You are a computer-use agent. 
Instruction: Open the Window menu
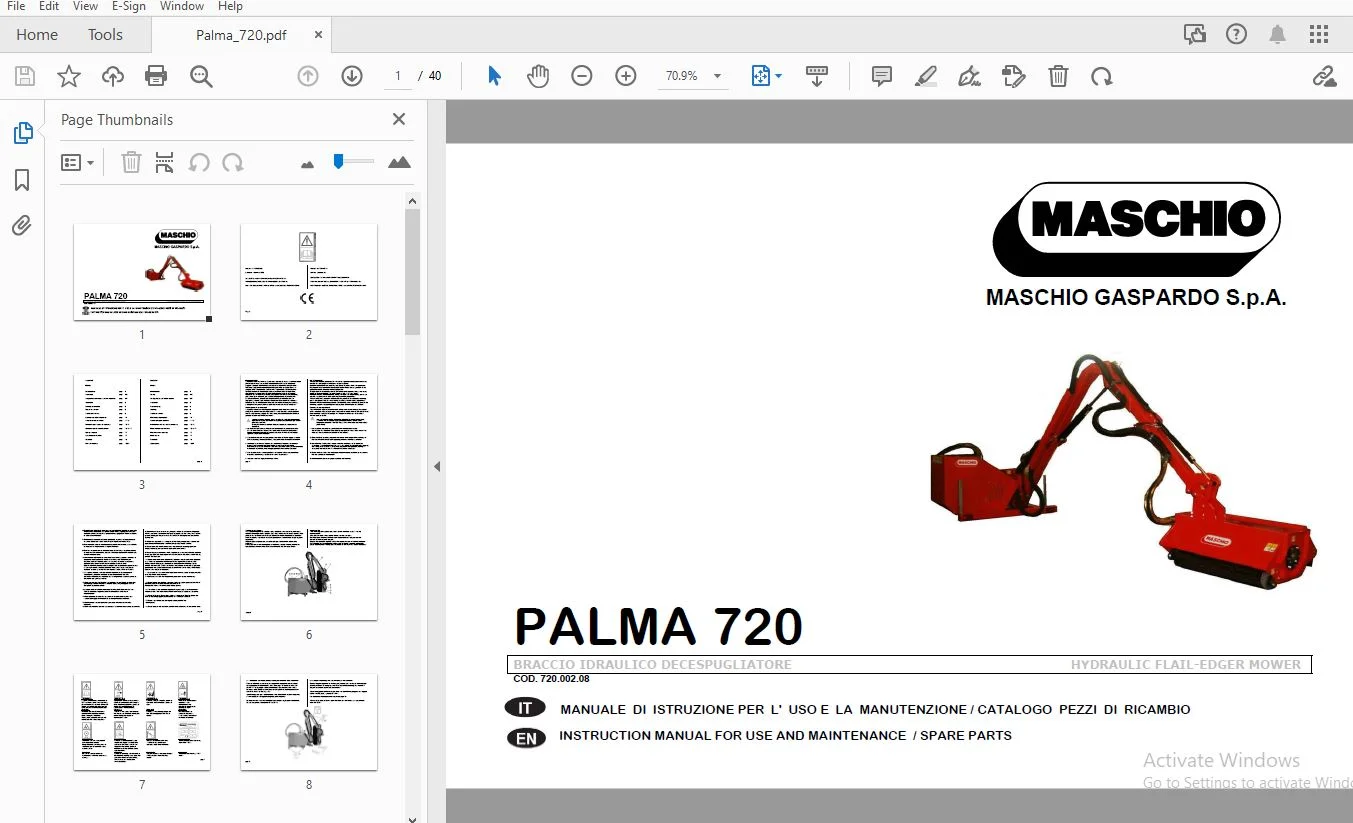(182, 6)
